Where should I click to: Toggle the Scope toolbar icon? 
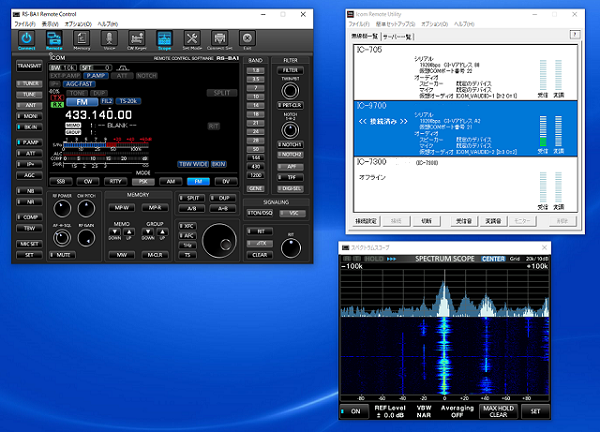click(165, 39)
